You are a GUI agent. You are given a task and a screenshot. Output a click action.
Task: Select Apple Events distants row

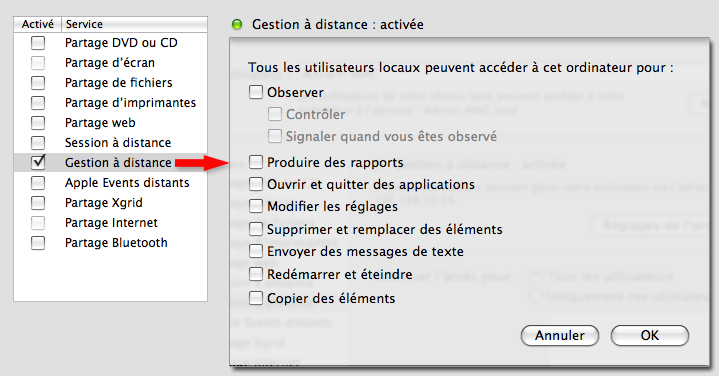click(x=111, y=182)
